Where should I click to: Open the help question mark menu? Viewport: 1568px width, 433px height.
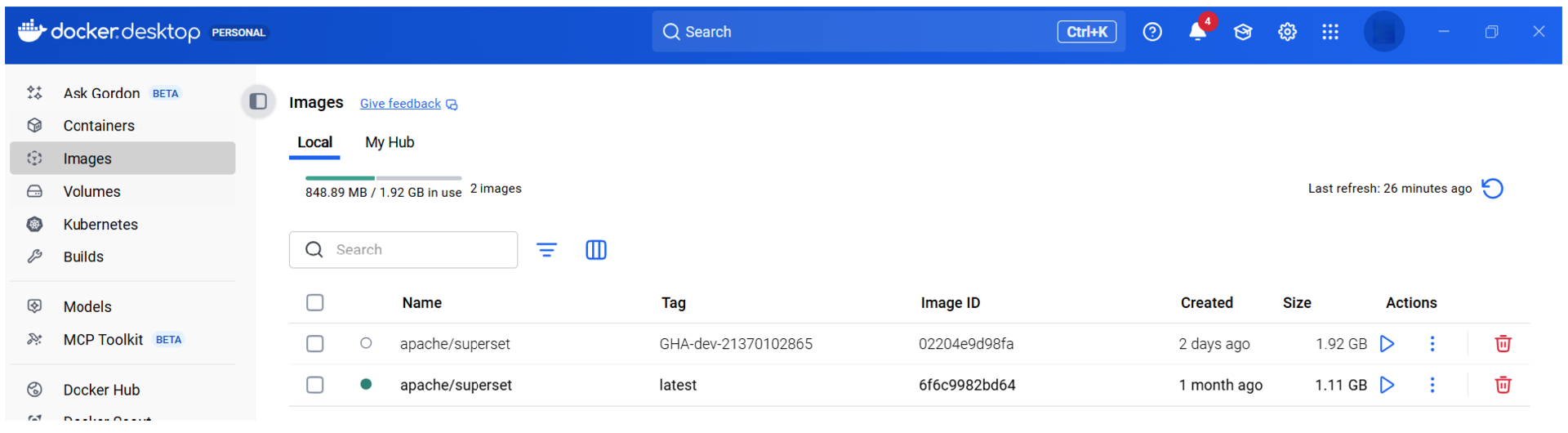(1152, 32)
